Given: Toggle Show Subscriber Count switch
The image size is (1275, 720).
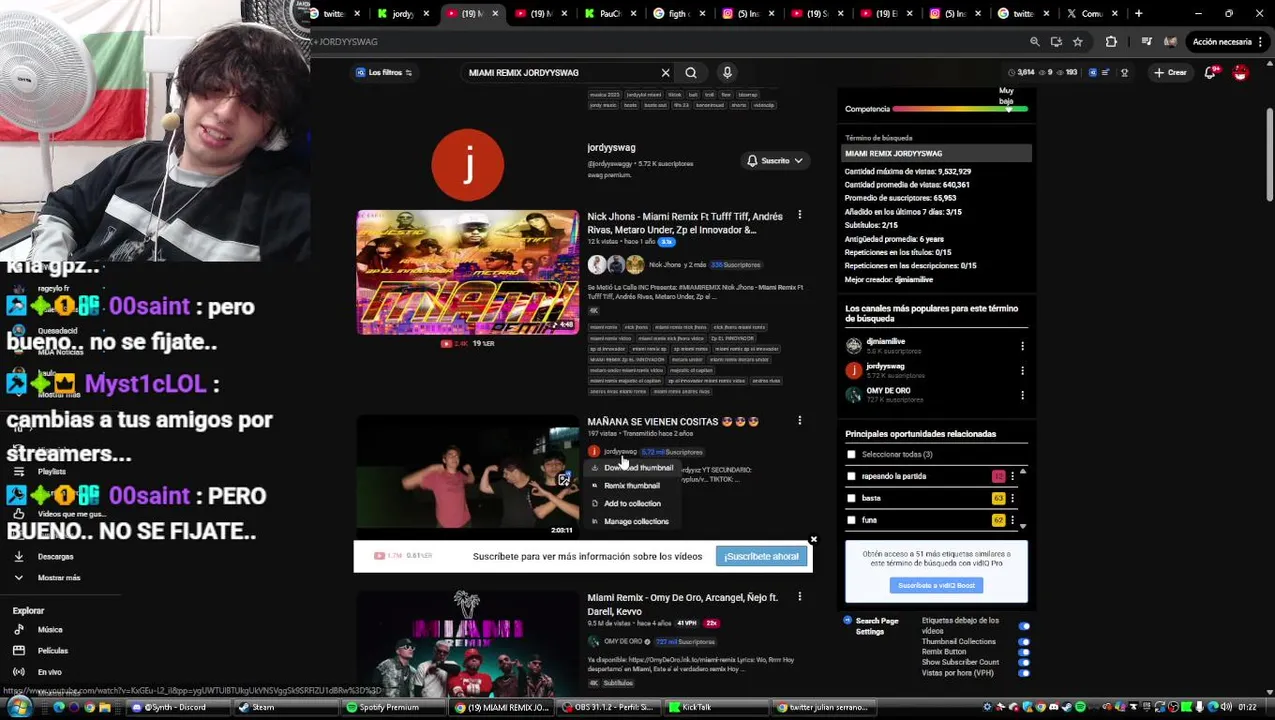Looking at the screenshot, I should pos(1024,662).
